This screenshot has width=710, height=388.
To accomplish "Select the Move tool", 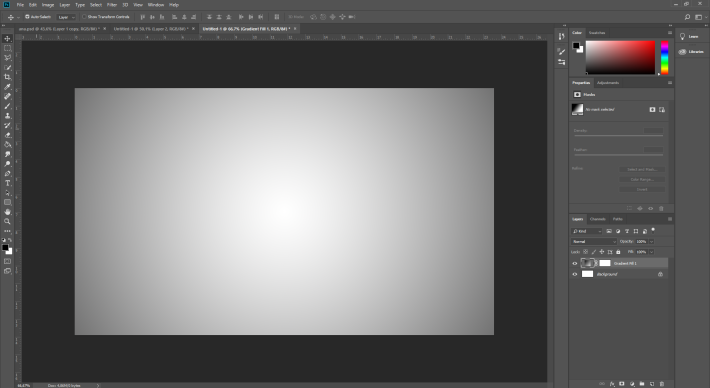I will (x=7, y=38).
